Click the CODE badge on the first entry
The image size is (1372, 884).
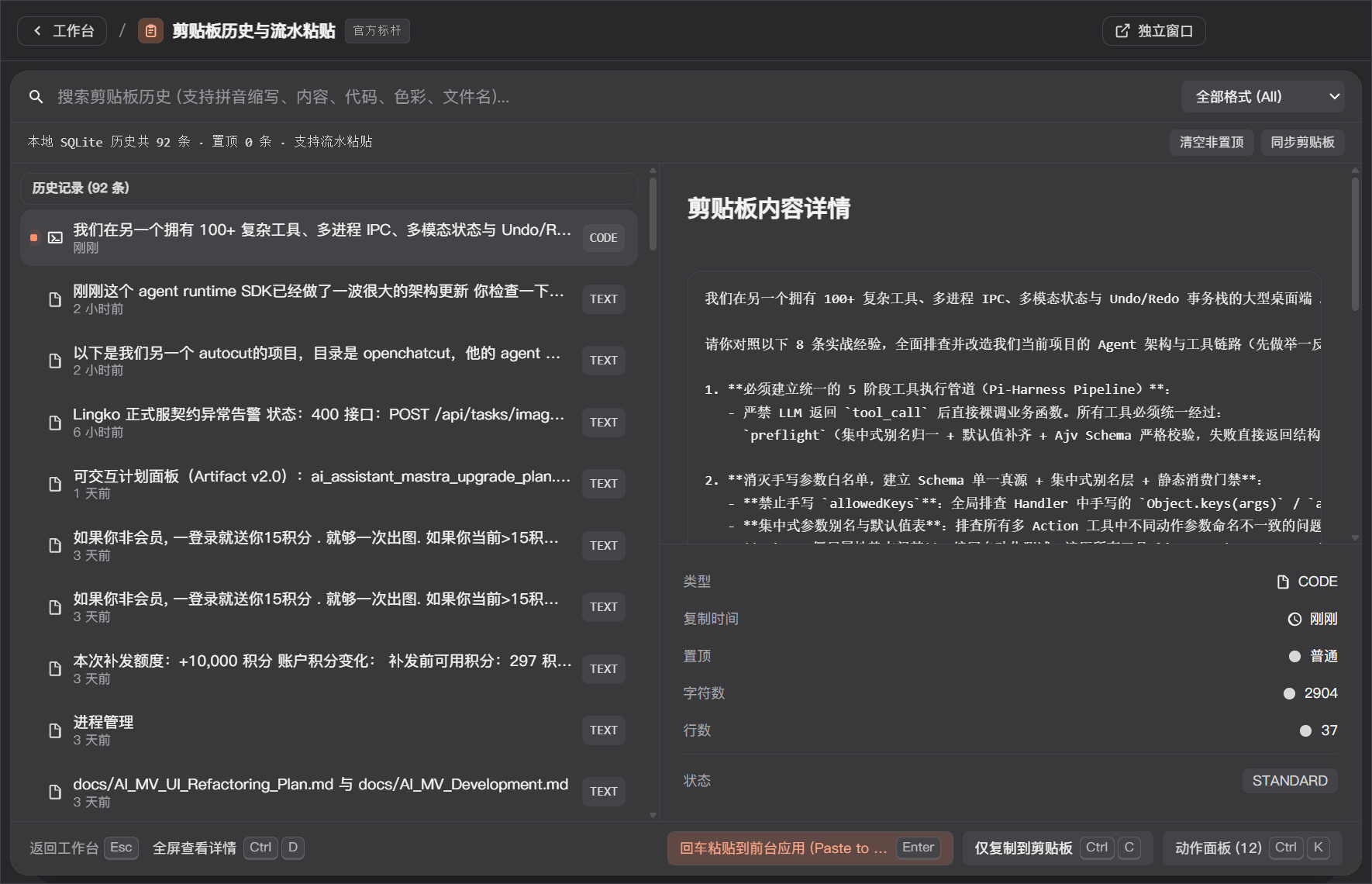tap(603, 238)
